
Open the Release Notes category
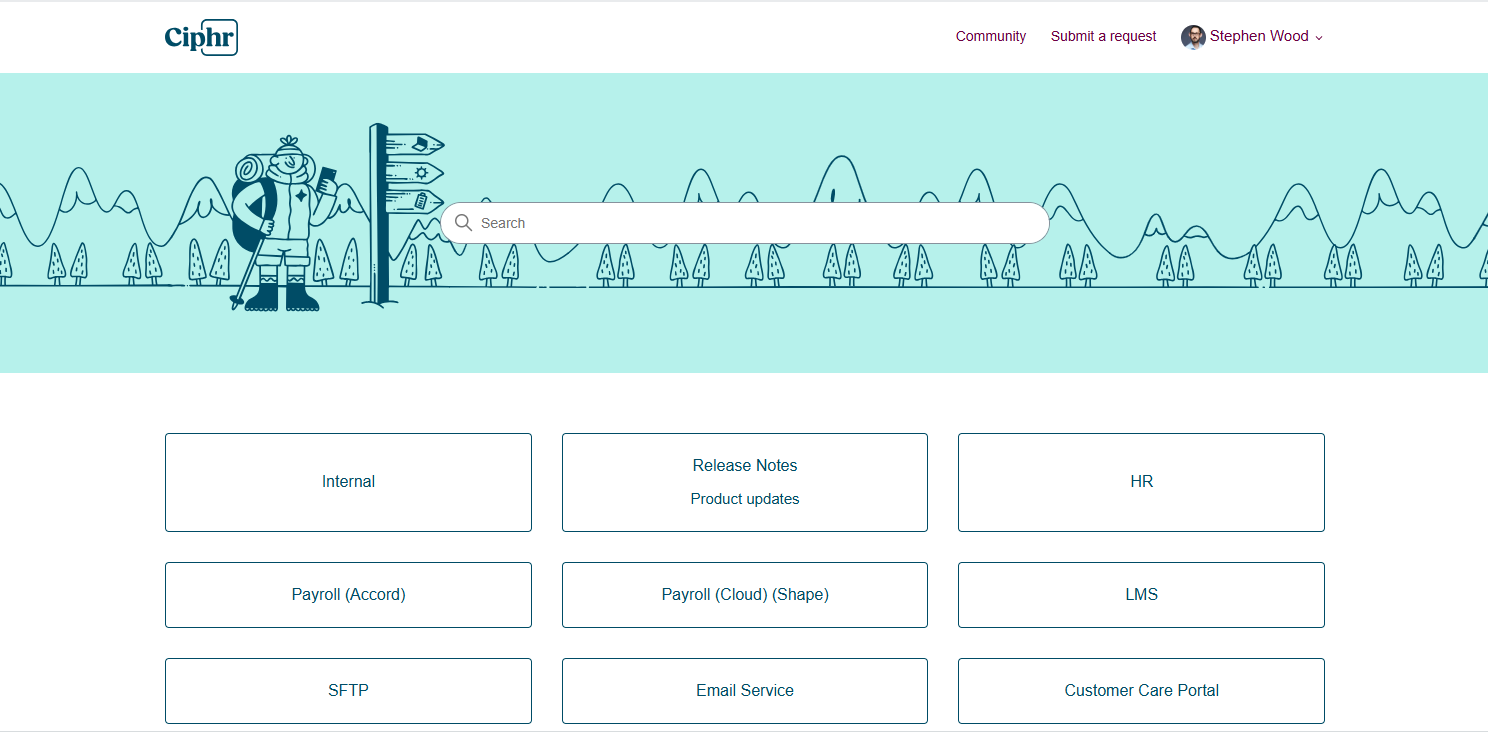745,482
